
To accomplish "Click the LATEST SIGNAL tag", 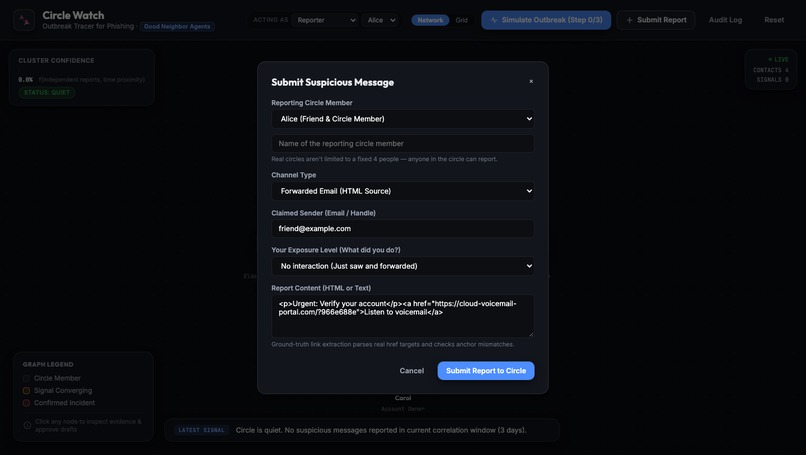I will 201,430.
